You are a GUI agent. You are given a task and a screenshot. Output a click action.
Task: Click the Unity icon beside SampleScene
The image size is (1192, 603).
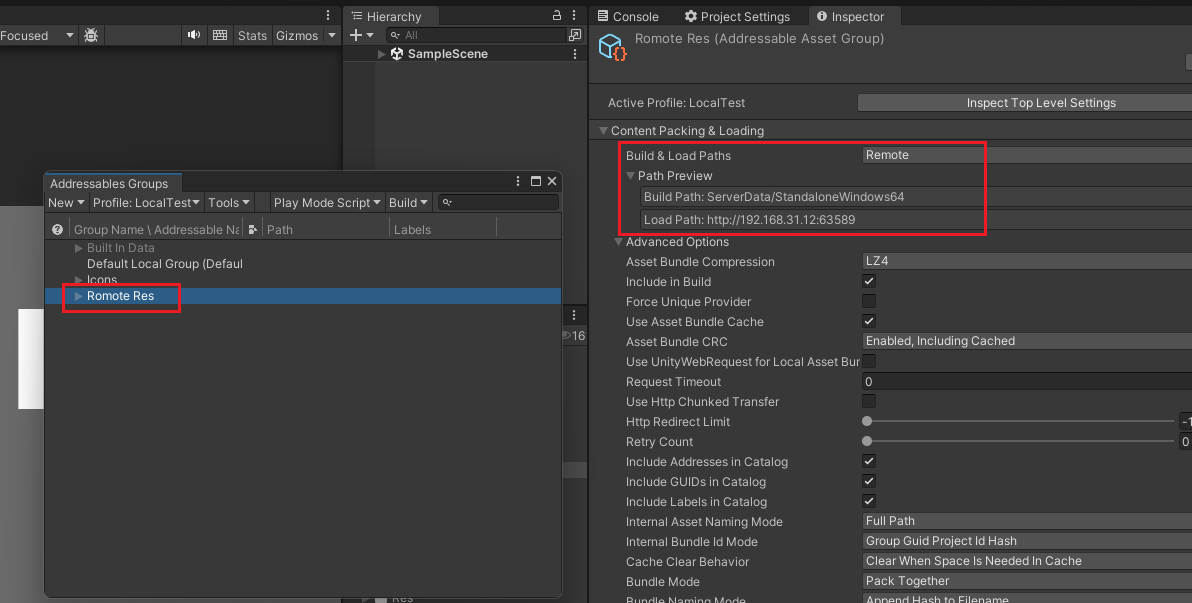(397, 54)
